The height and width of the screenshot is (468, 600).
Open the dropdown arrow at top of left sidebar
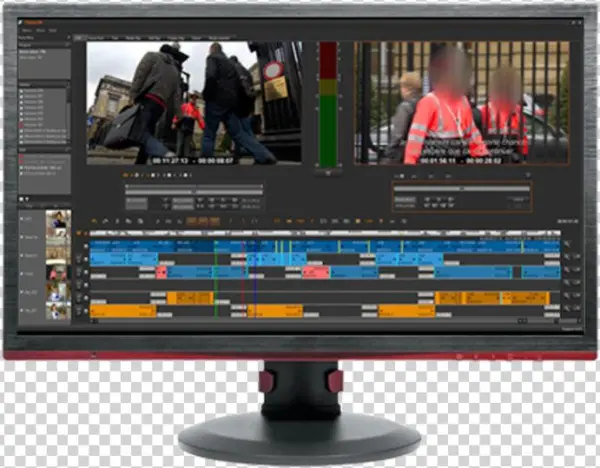click(68, 38)
